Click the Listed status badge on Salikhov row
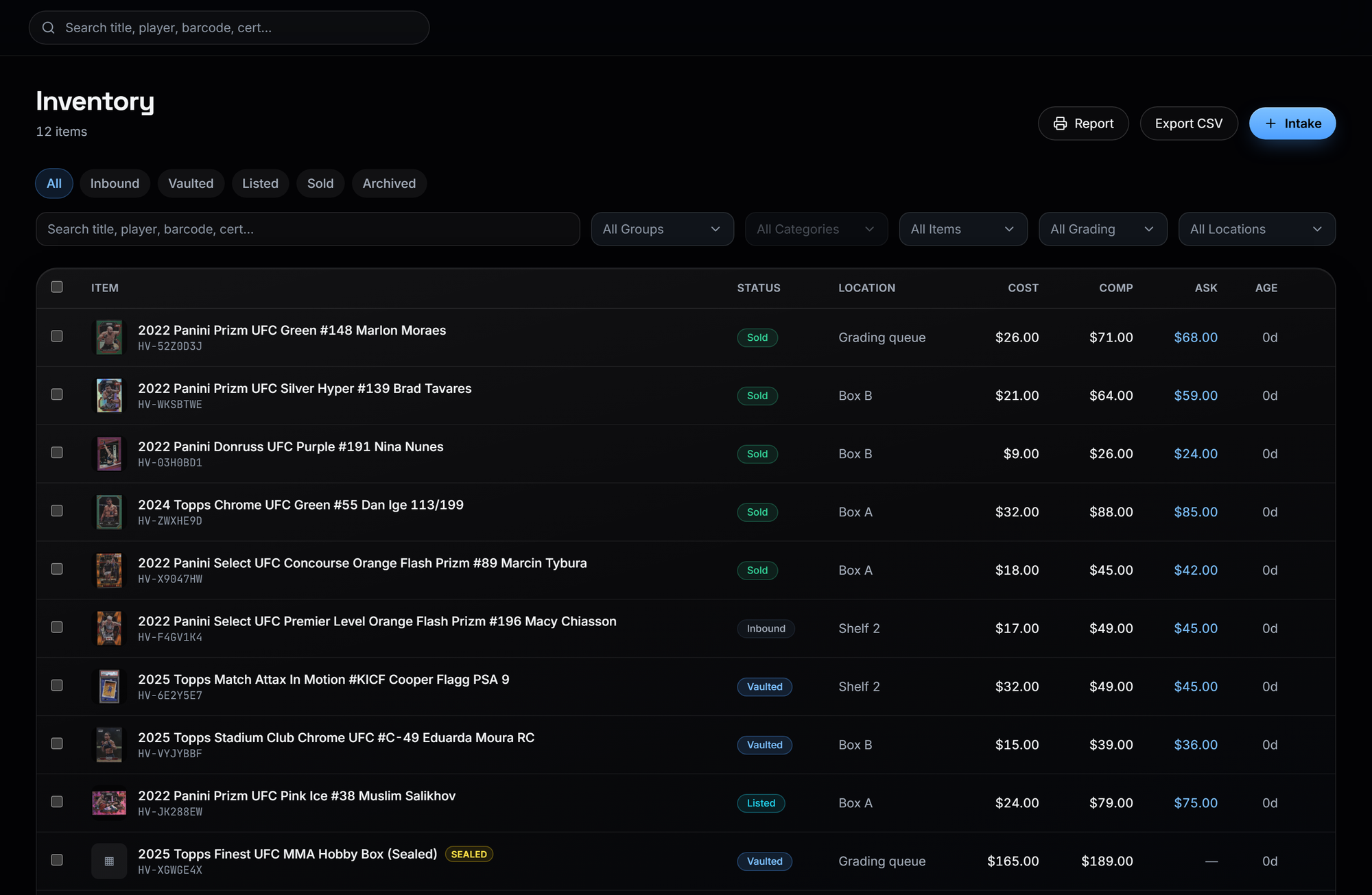The width and height of the screenshot is (1372, 895). 761,803
